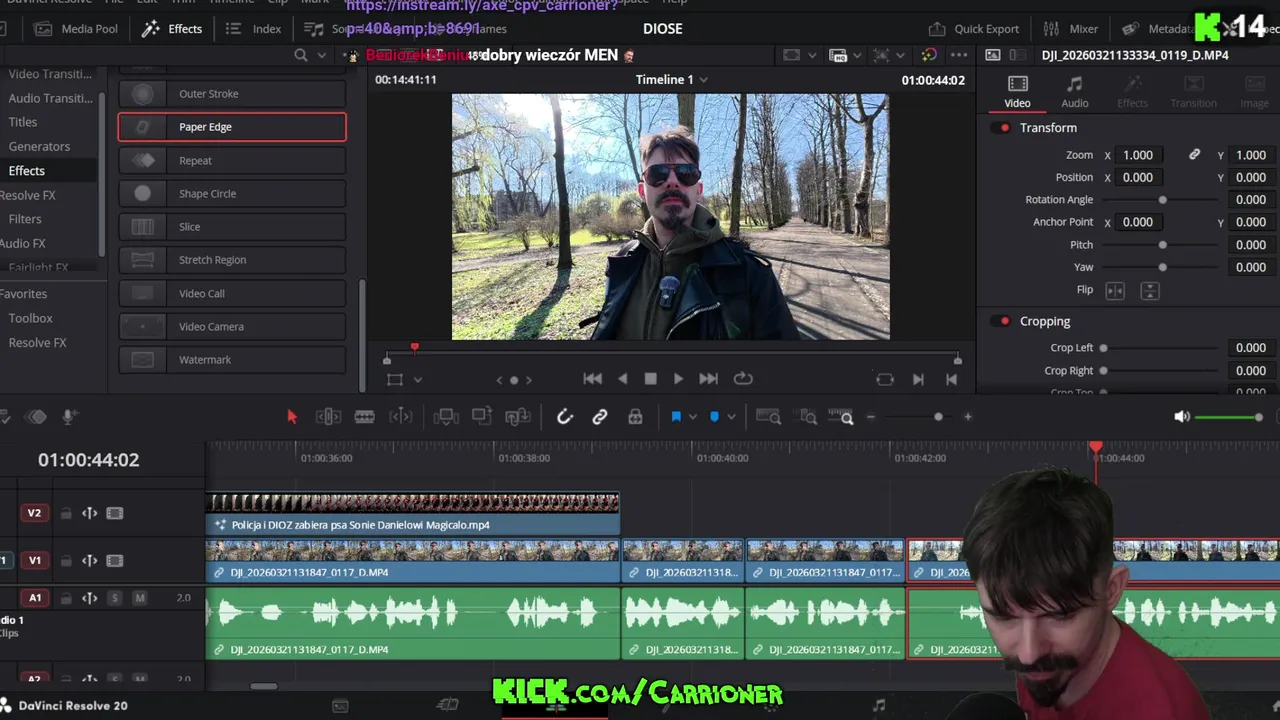Select the Video Call effect
The image size is (1280, 720).
(x=232, y=293)
